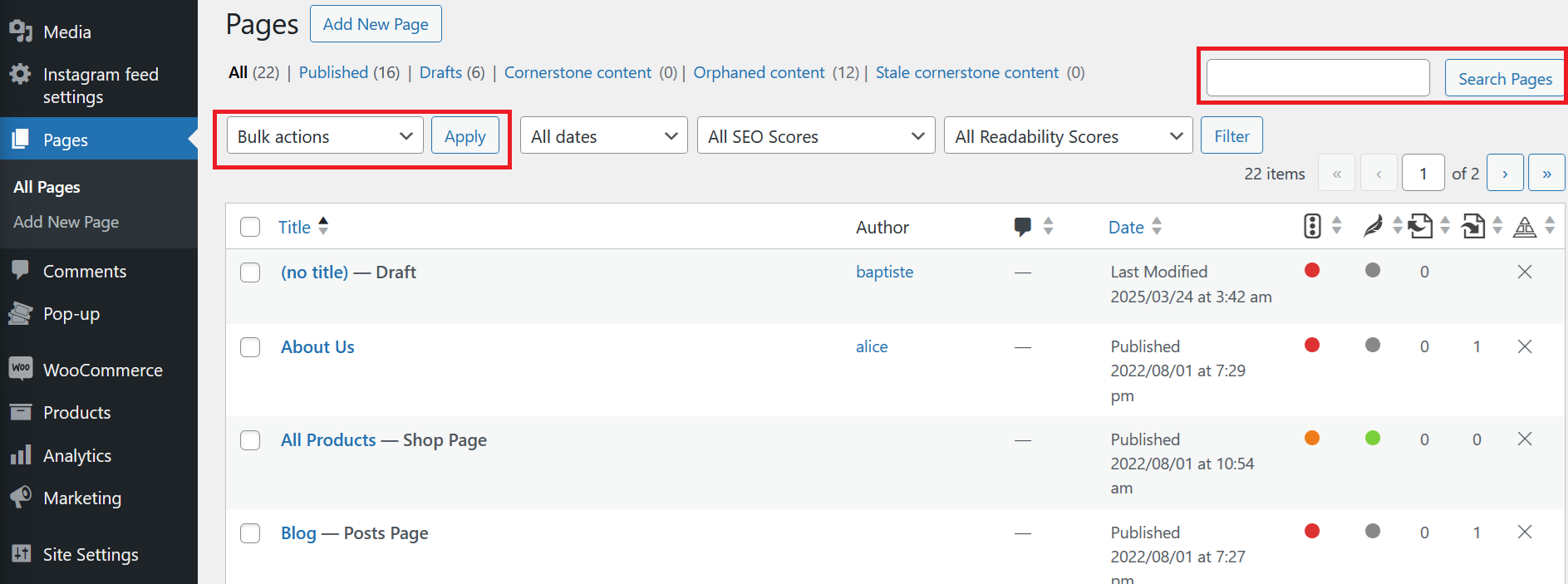Open Media from the sidebar icon
Screen dimensions: 1568x584
tap(21, 32)
